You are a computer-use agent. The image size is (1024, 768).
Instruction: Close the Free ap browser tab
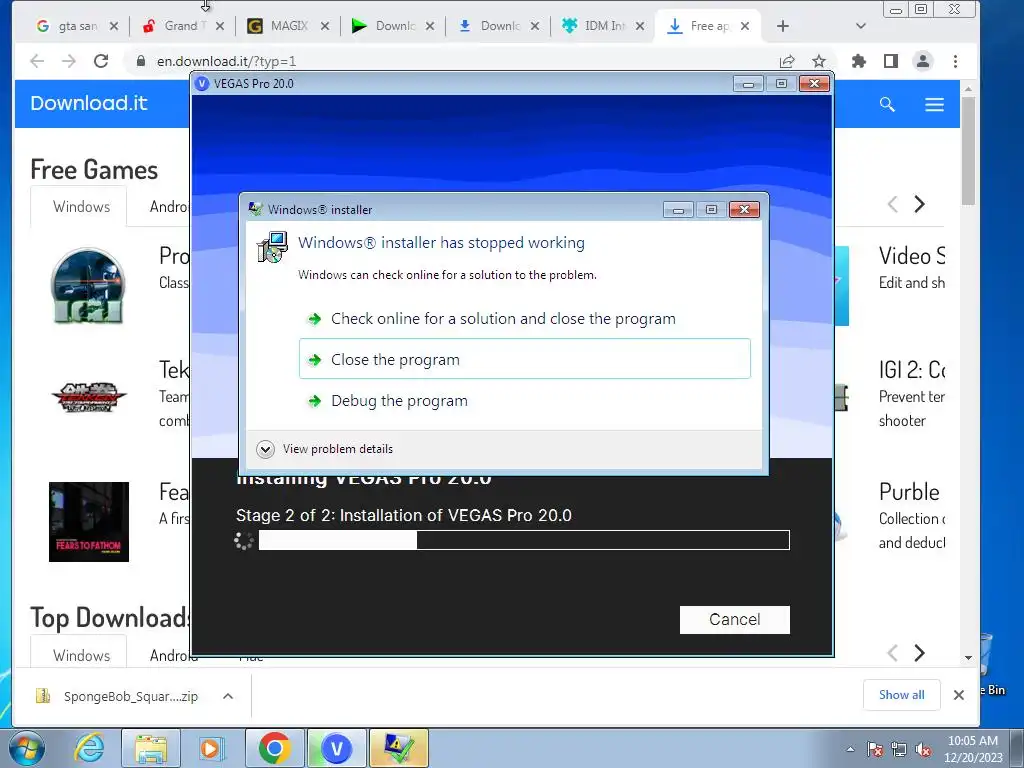pos(745,26)
